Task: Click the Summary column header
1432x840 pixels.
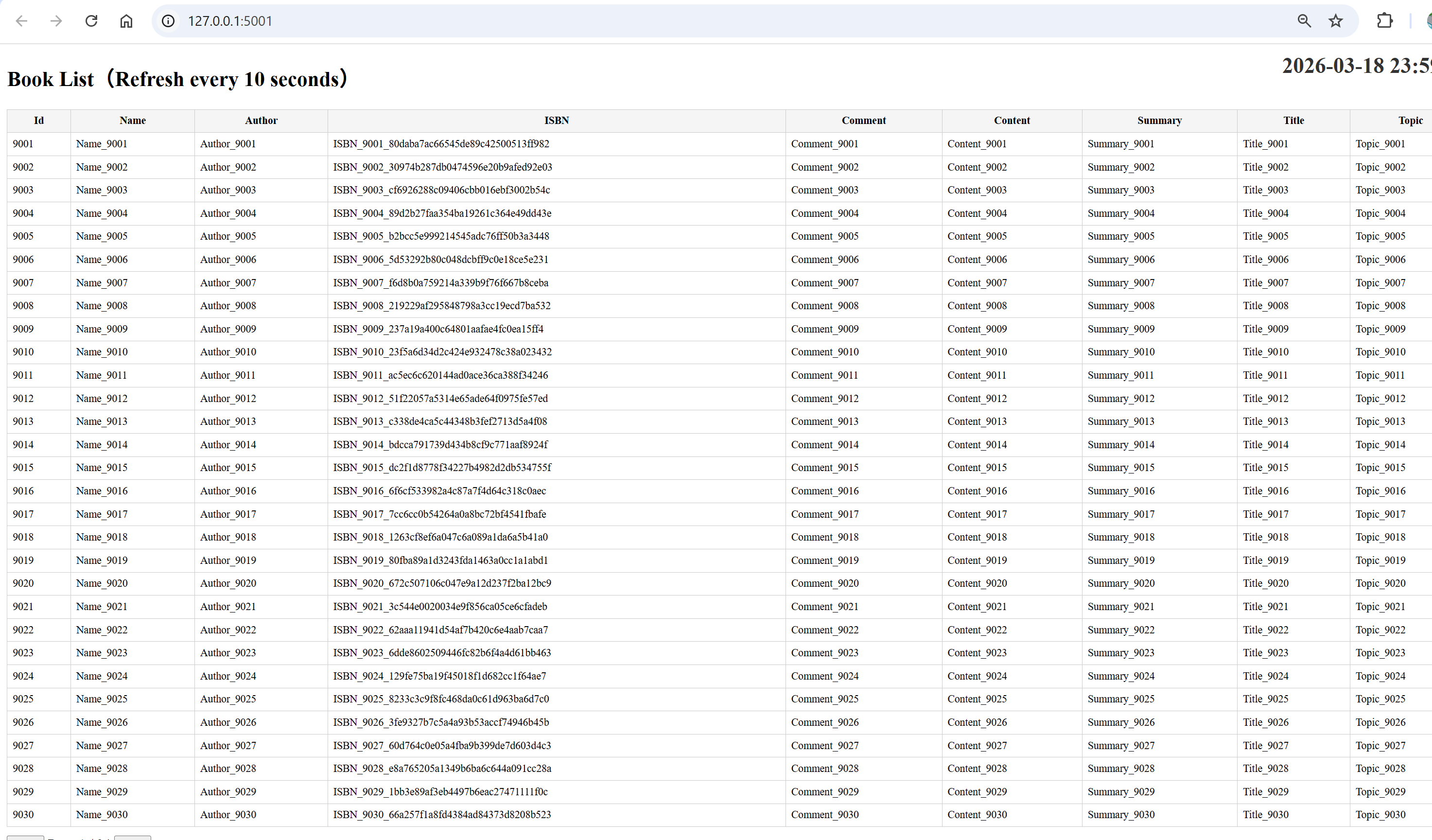Action: click(1159, 121)
